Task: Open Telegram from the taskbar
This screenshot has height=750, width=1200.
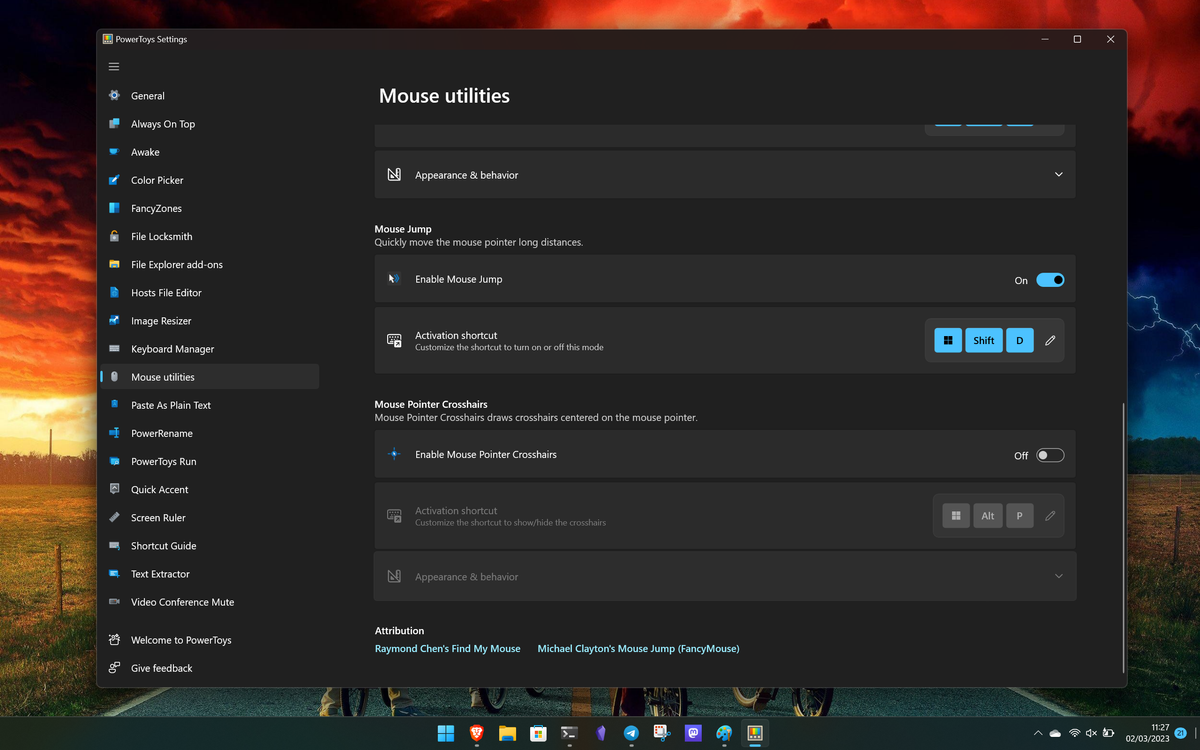Action: pyautogui.click(x=631, y=733)
